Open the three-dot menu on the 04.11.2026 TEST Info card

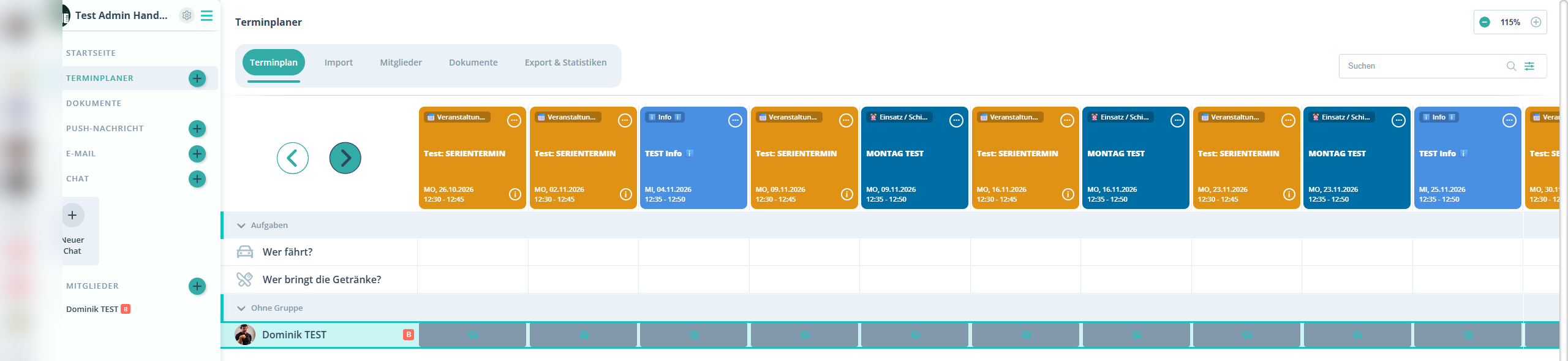tap(736, 121)
